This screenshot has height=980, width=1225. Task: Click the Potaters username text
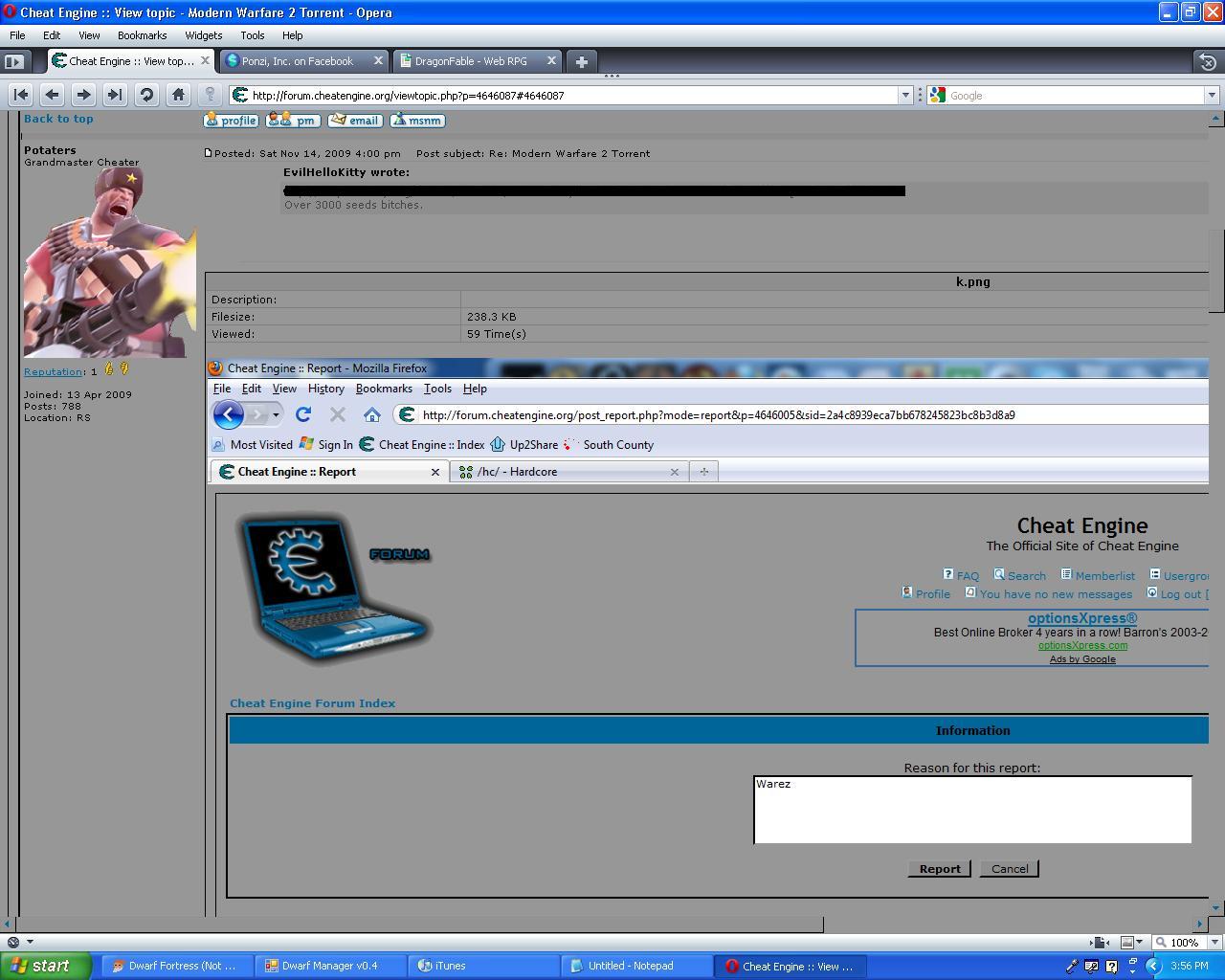click(50, 150)
